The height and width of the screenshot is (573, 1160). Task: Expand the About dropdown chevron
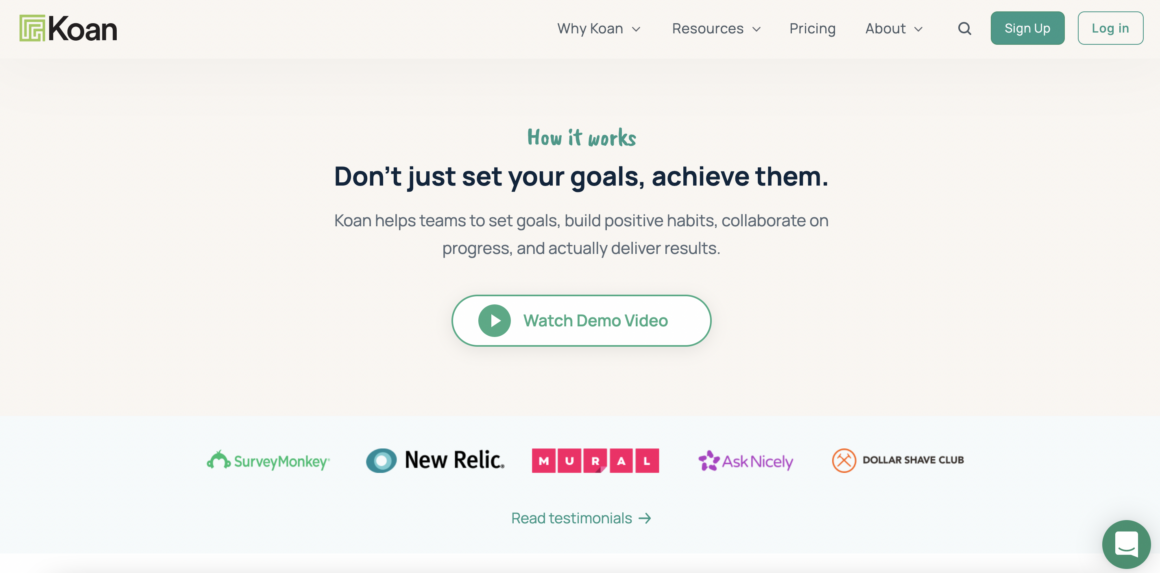click(918, 30)
